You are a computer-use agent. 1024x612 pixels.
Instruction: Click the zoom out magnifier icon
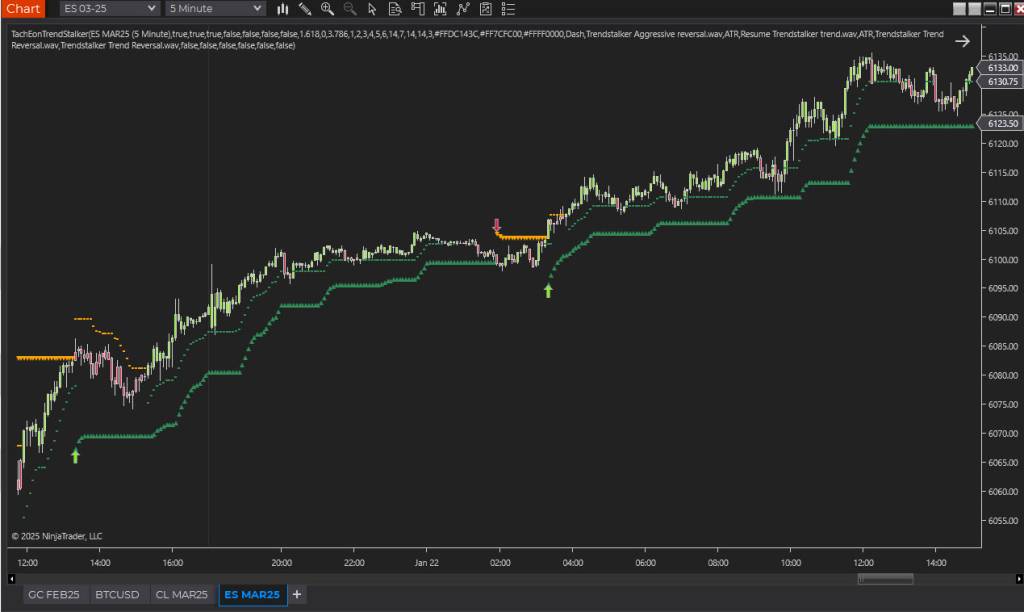click(x=349, y=9)
